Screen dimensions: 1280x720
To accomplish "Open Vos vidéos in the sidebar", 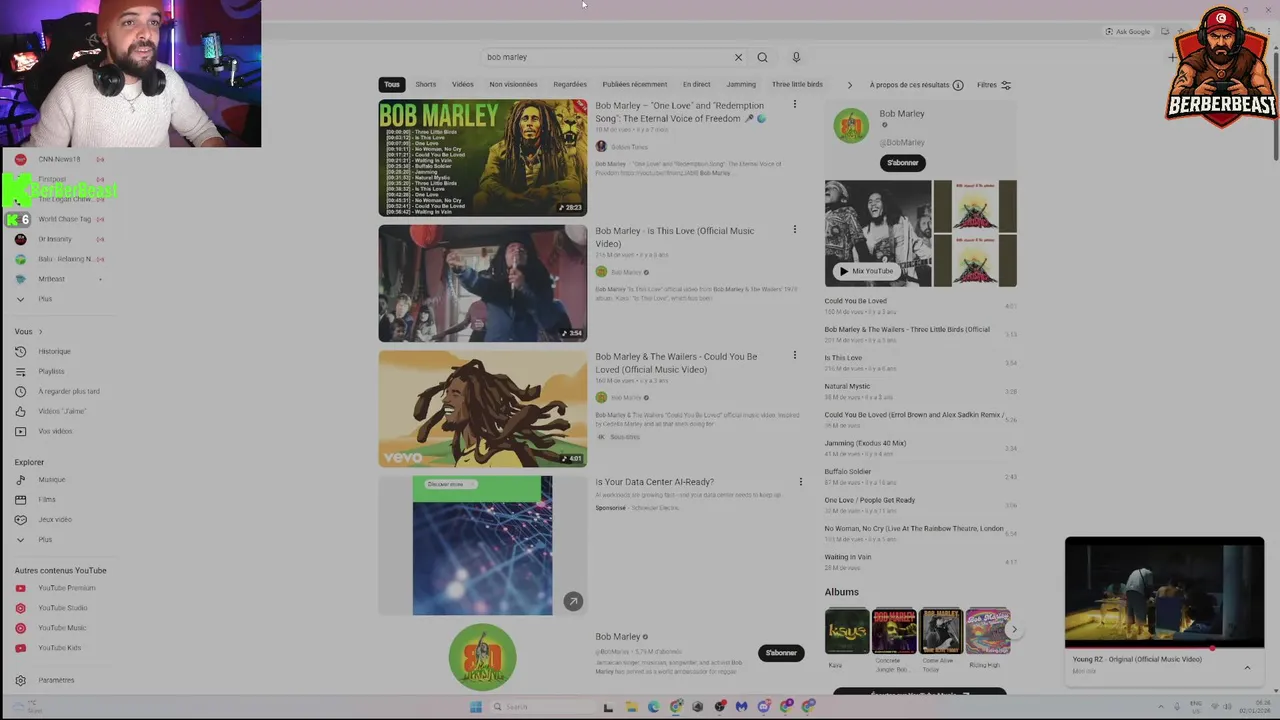I will click(55, 432).
